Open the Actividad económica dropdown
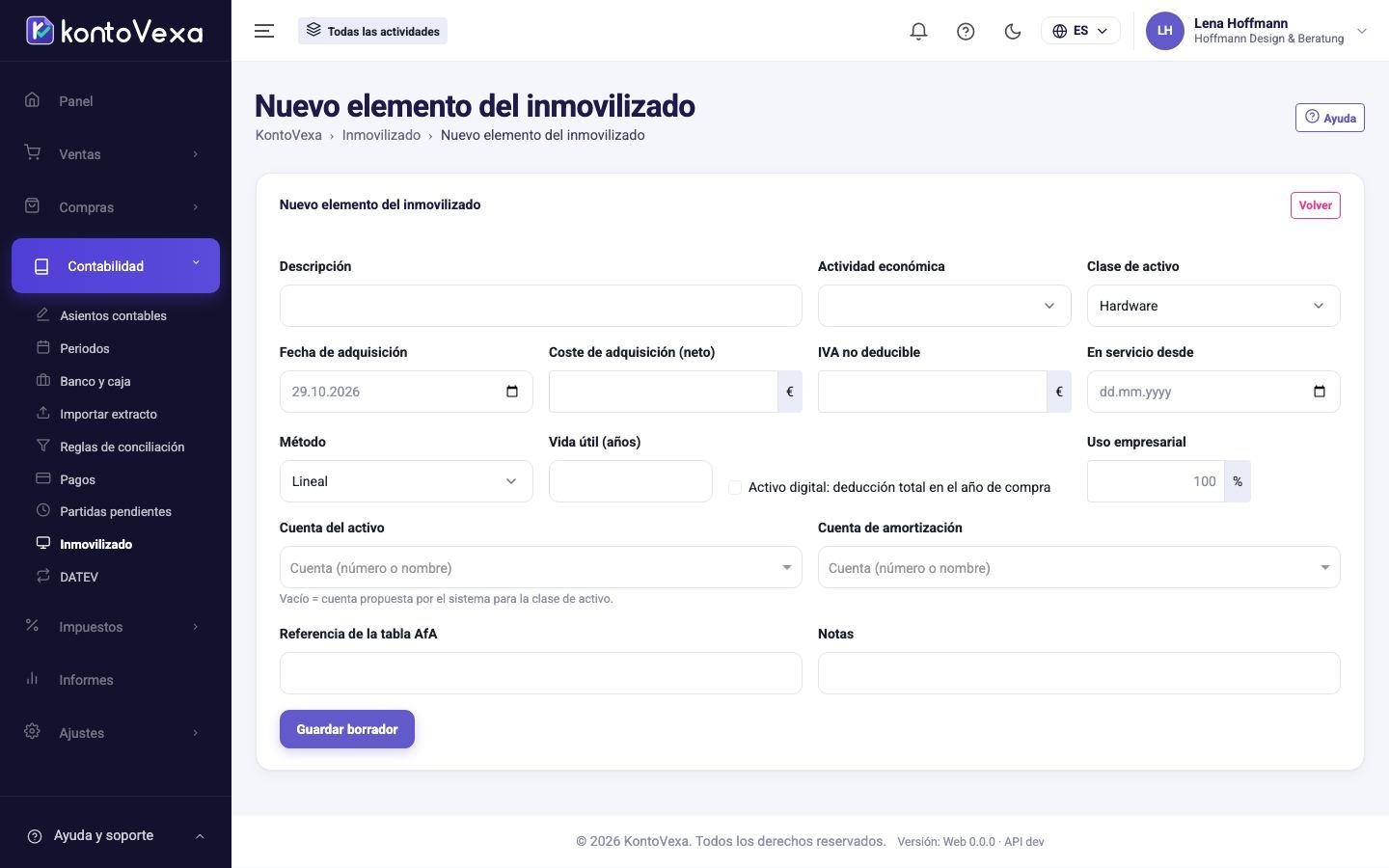The image size is (1389, 868). tap(944, 306)
